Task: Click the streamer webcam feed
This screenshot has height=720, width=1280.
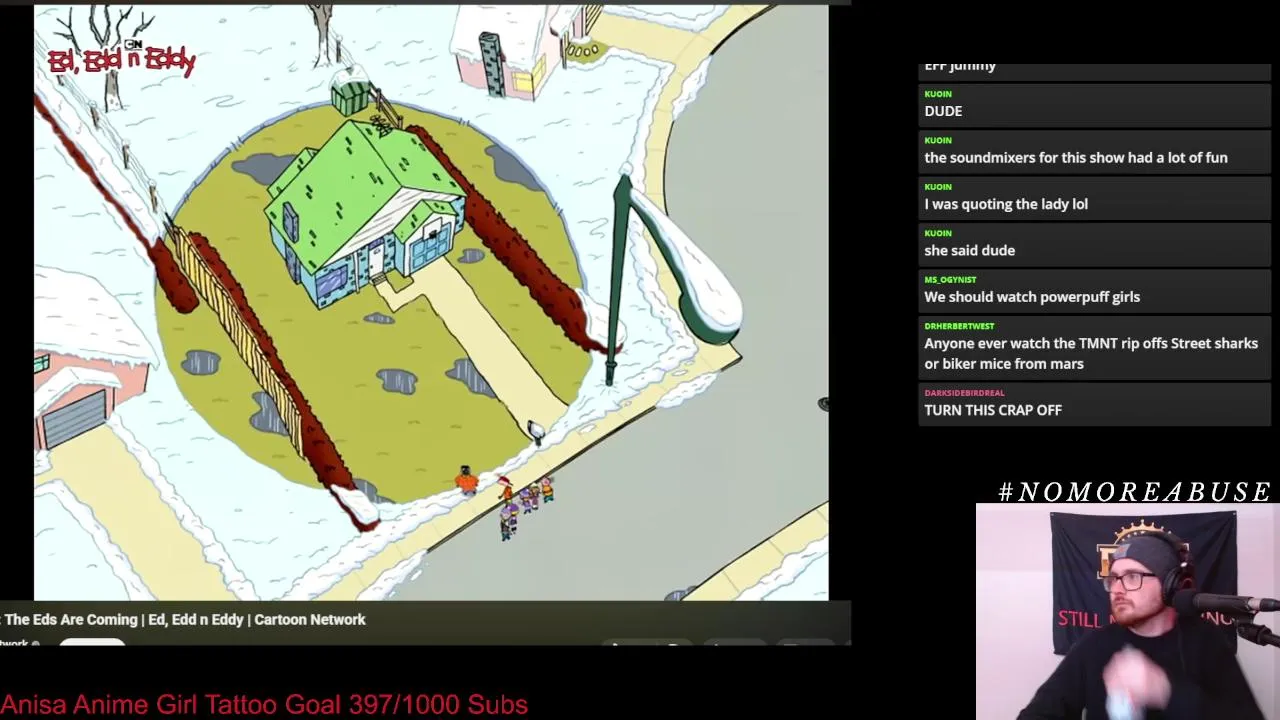Action: point(1128,611)
